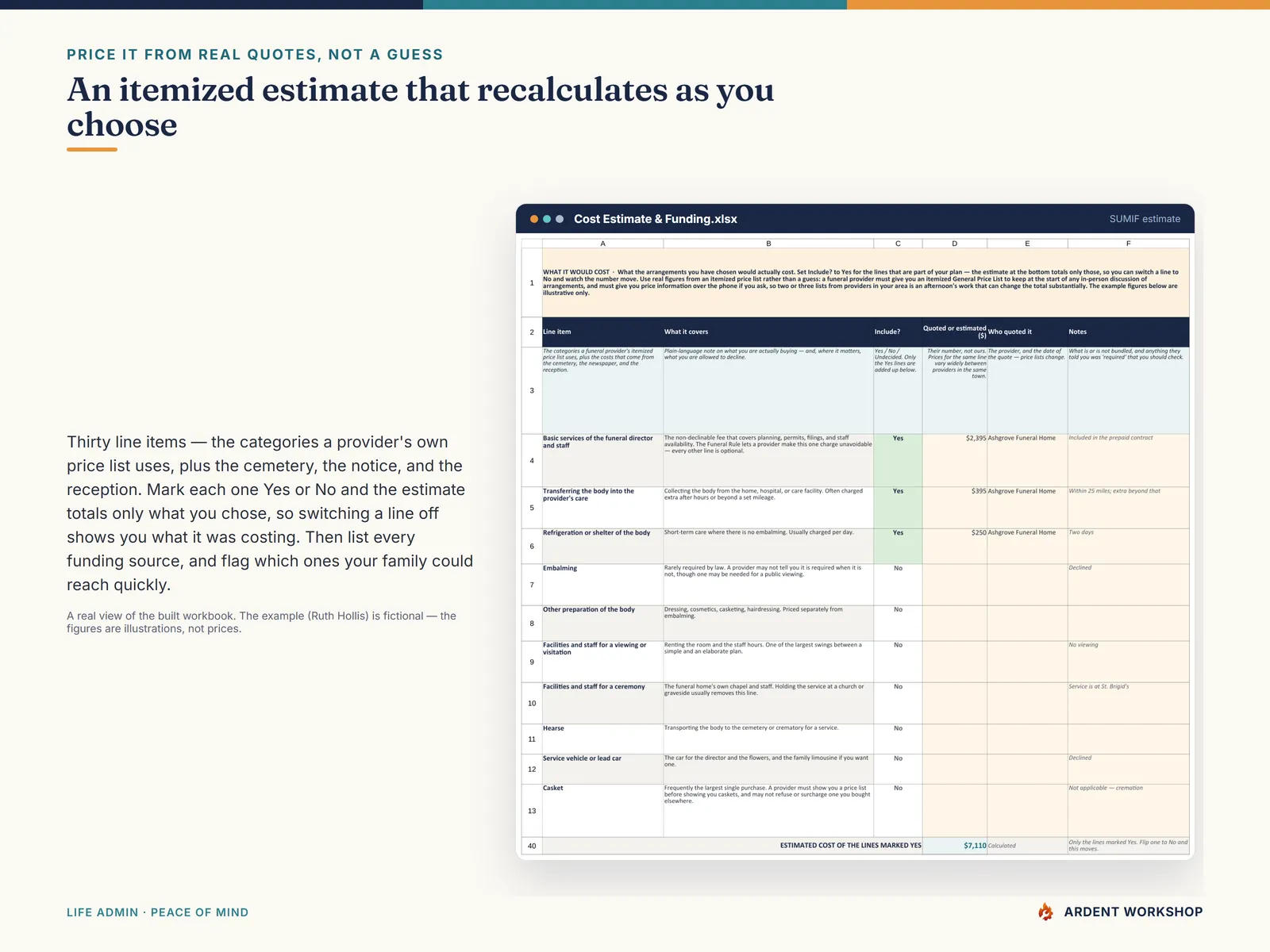Select 'Facilities and staff for a ceremony' cell

(x=602, y=703)
